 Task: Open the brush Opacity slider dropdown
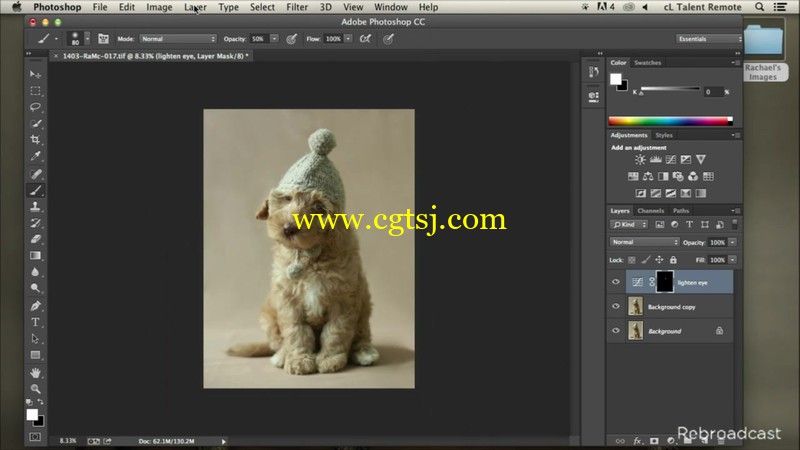click(274, 39)
